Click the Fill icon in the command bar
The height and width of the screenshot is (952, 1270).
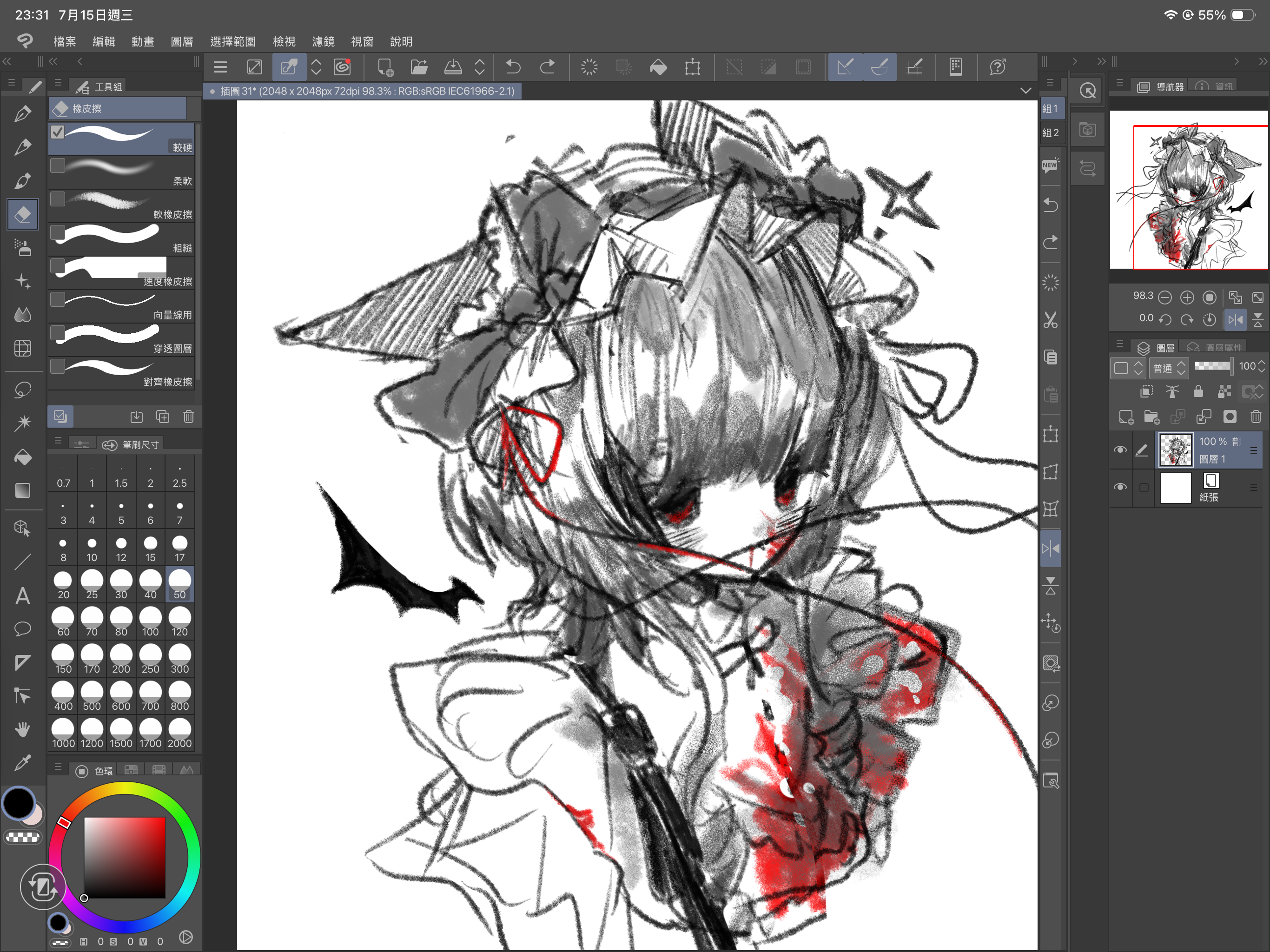click(x=658, y=67)
